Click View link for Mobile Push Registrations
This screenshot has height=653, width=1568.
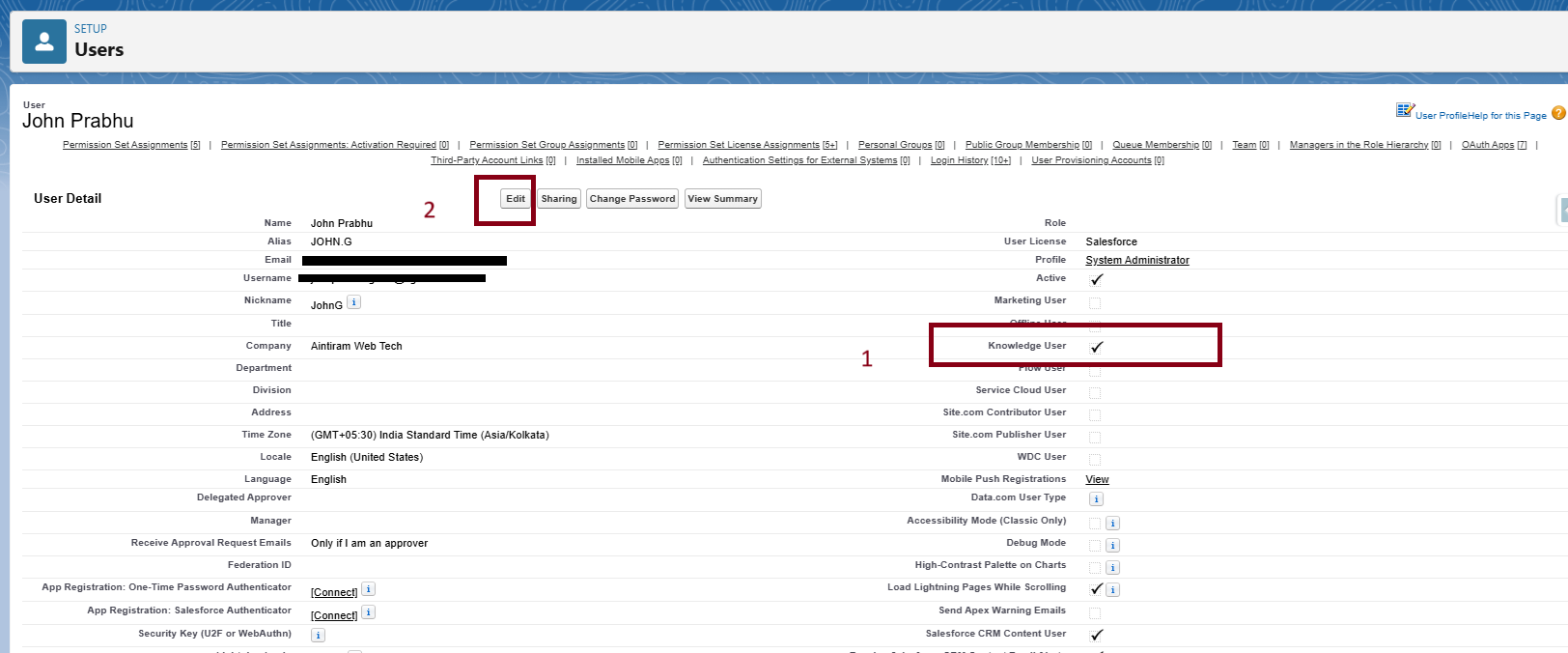click(x=1097, y=480)
